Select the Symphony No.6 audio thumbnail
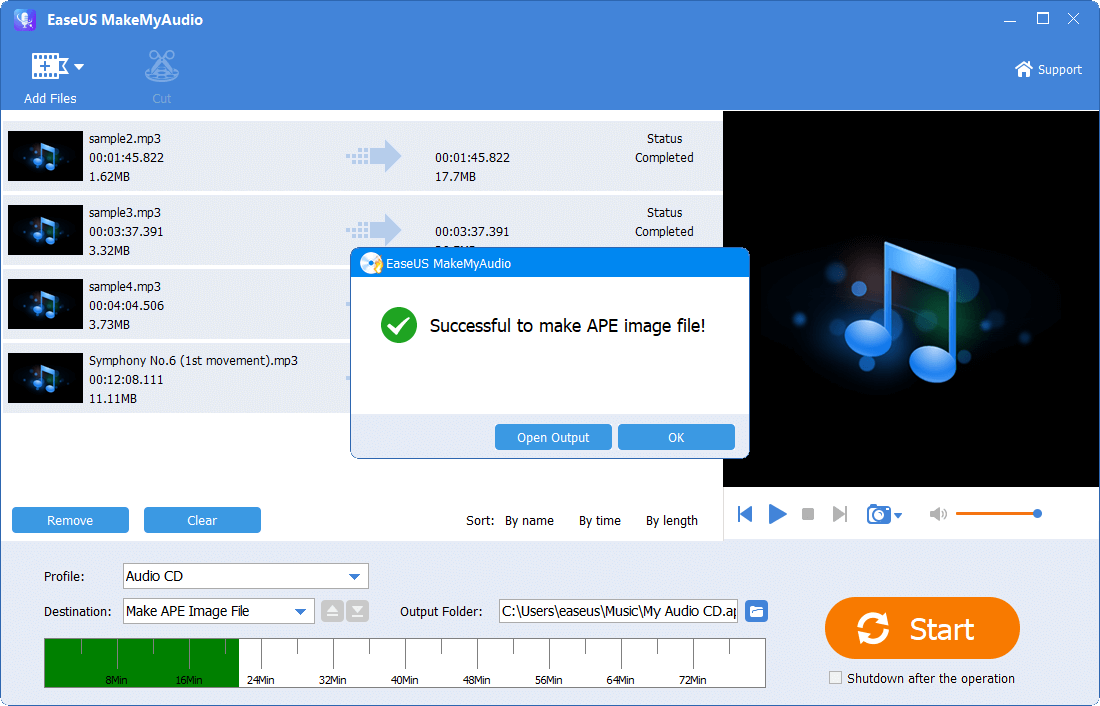The image size is (1100, 706). (45, 378)
